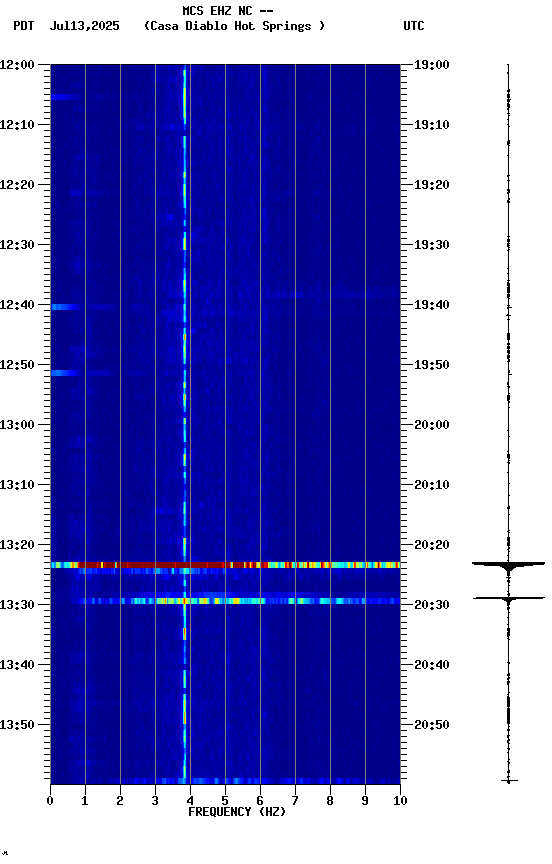
Task: Click the 'UTC' timezone label
Action: pyautogui.click(x=414, y=26)
